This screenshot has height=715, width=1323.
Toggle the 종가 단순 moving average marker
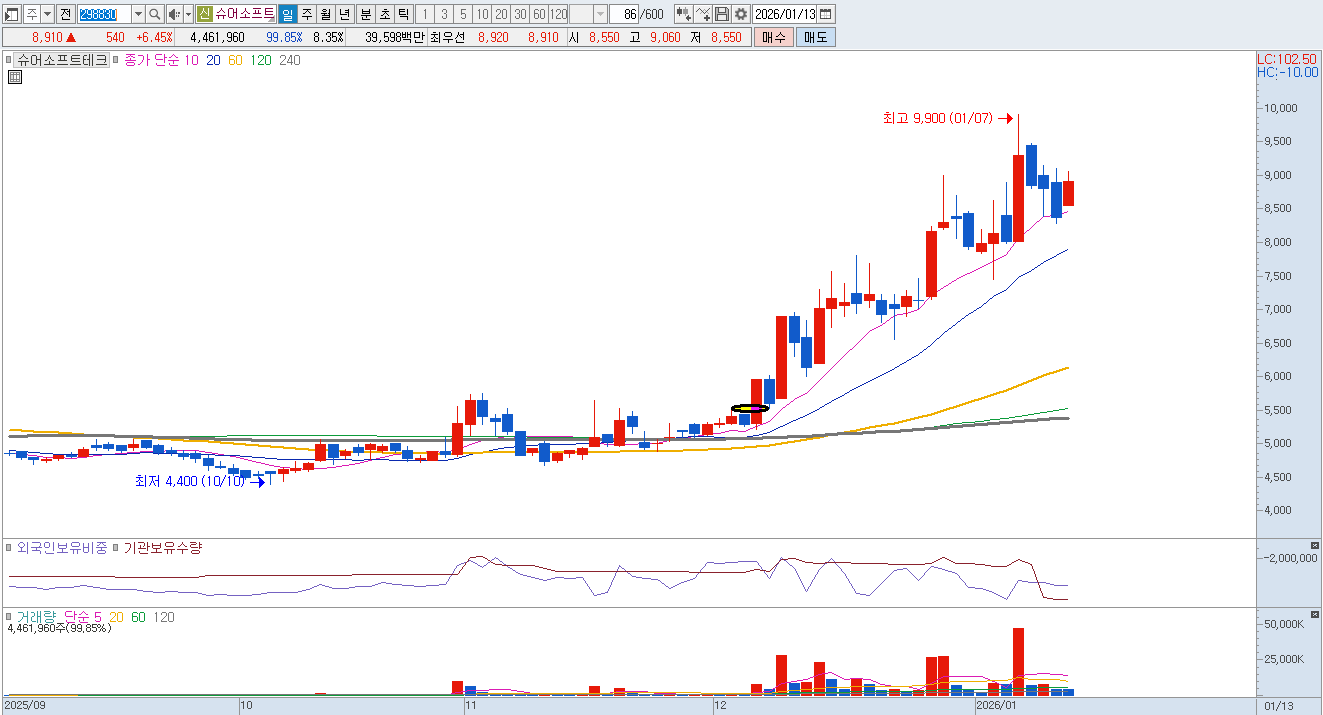[x=117, y=60]
